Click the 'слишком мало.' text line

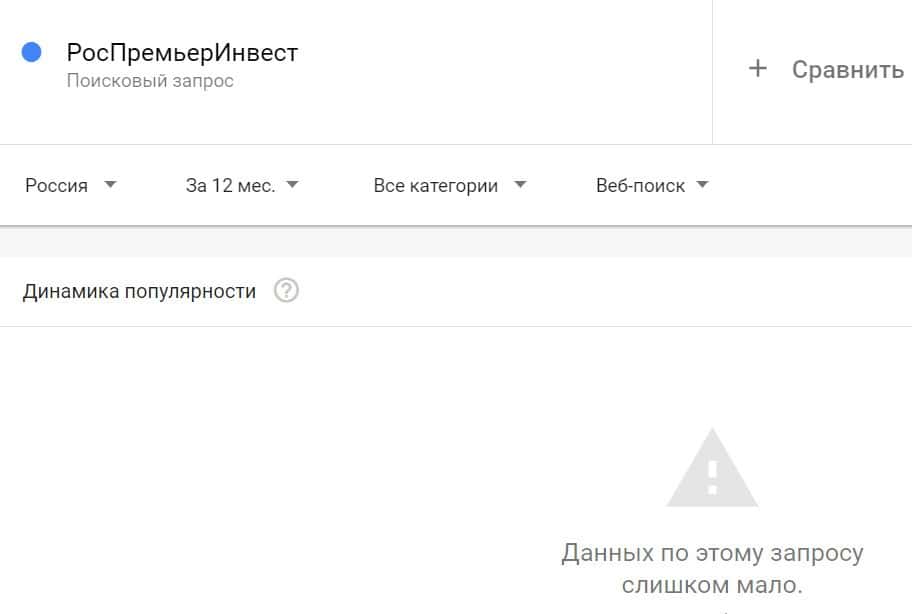pyautogui.click(x=712, y=585)
